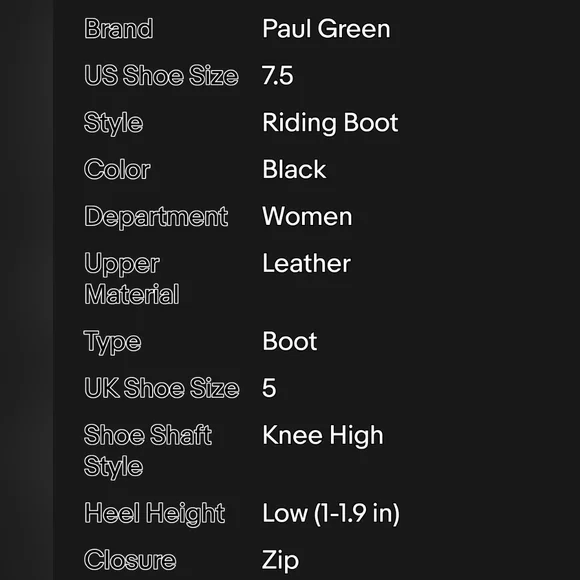Select the Heel Height label
This screenshot has height=580, width=580.
coord(155,514)
